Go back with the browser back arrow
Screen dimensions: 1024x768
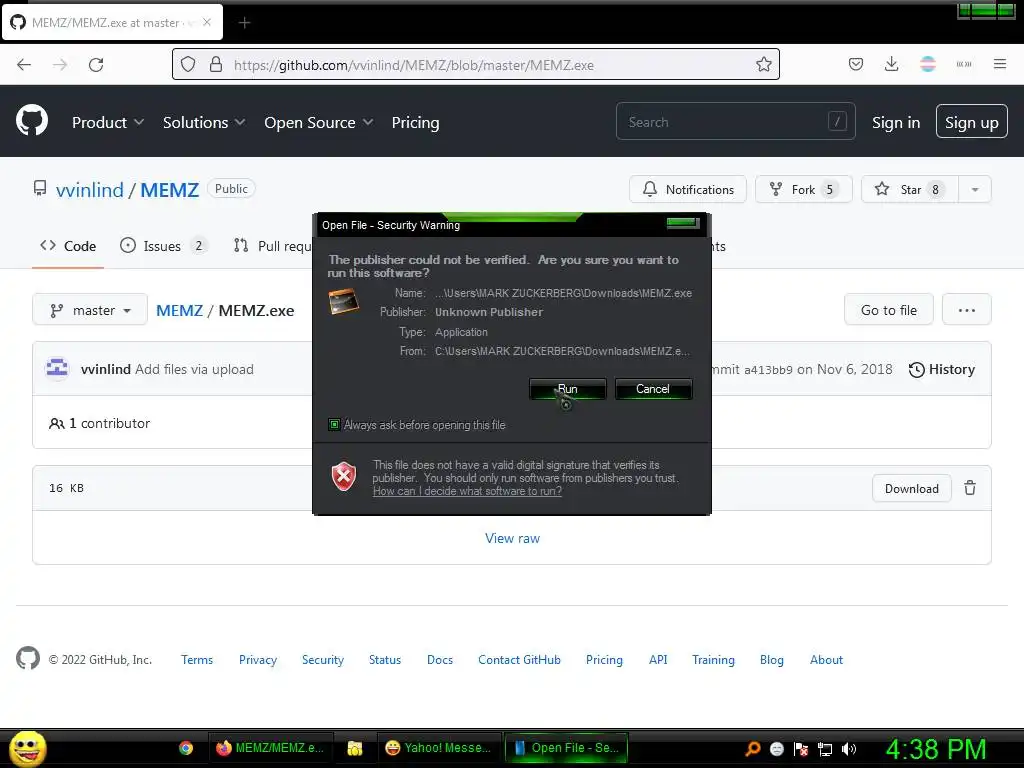24,65
